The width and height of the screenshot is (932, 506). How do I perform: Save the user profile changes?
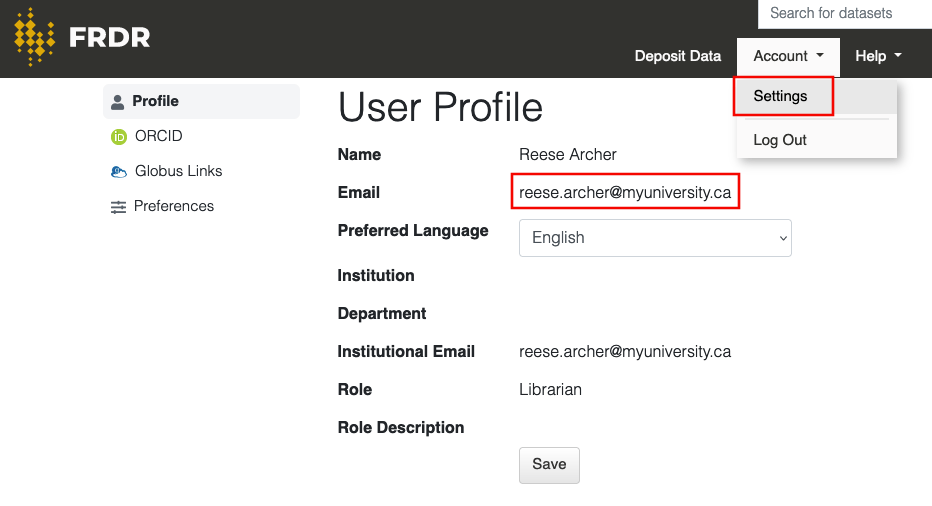(549, 465)
